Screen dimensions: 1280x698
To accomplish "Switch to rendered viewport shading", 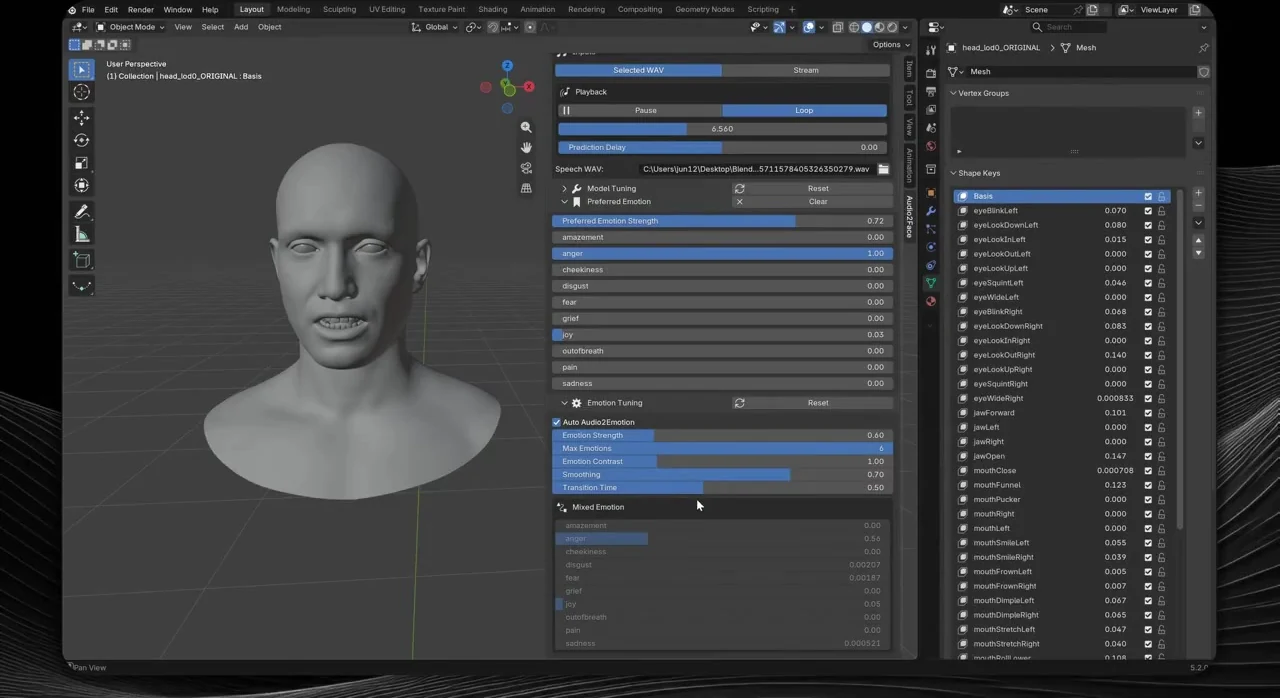I will point(892,27).
